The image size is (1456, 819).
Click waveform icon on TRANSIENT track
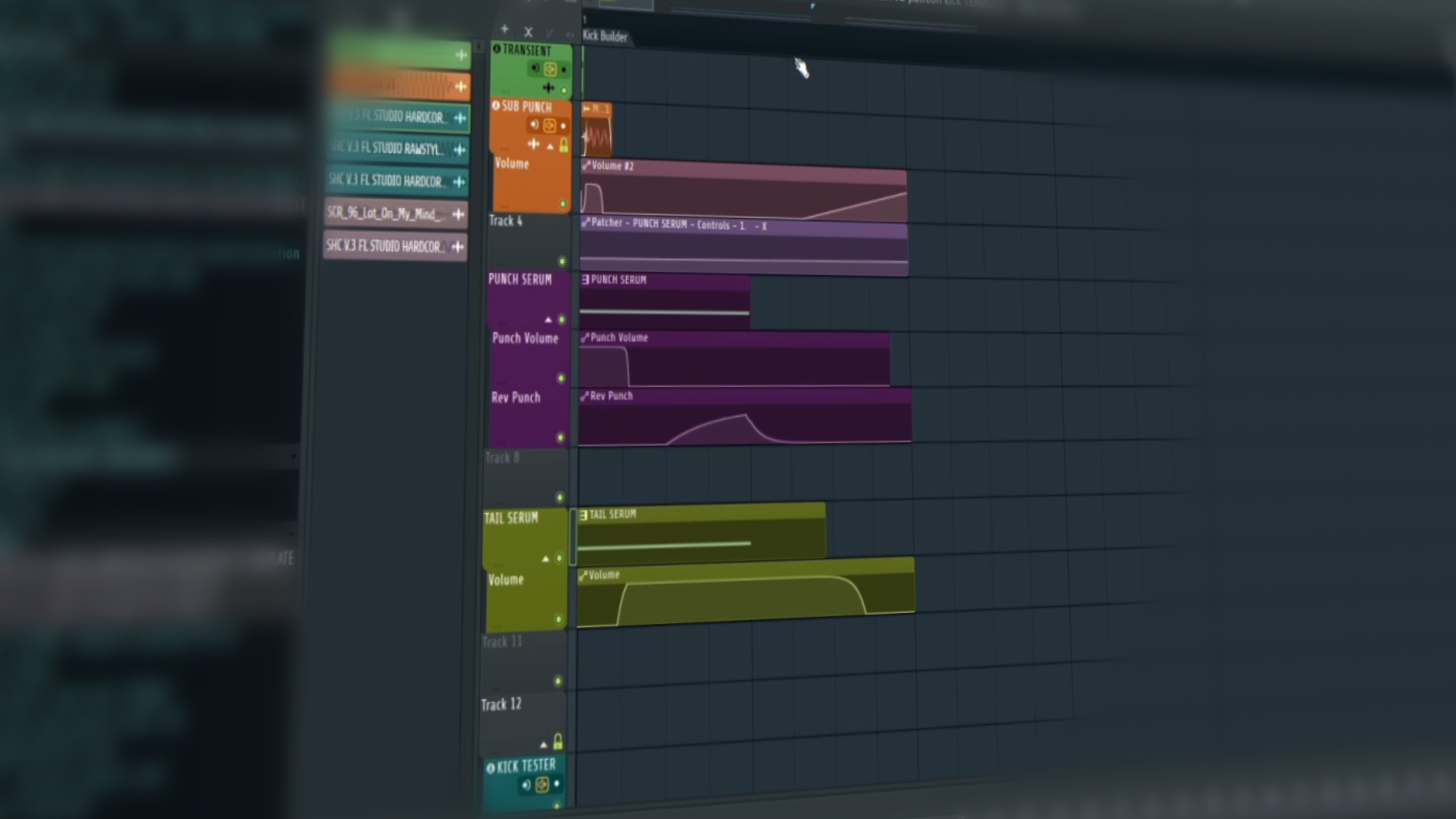548,89
